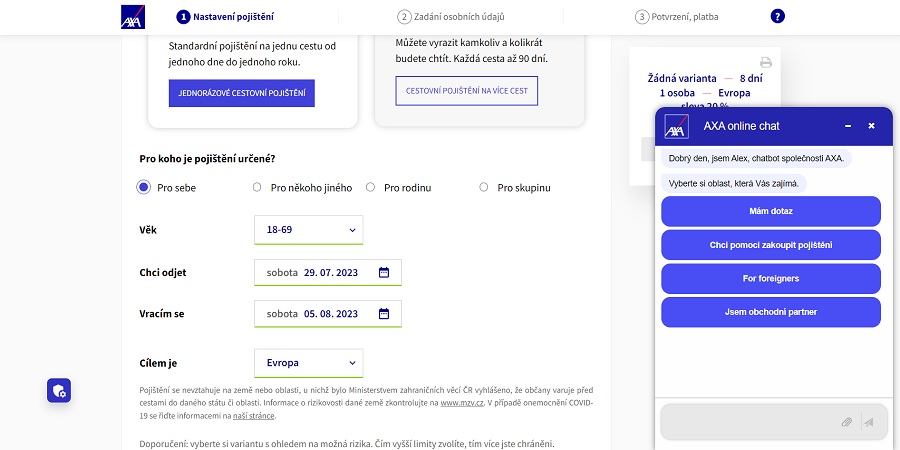Minimize the AXA online chat window
The height and width of the screenshot is (450, 900).
point(848,126)
